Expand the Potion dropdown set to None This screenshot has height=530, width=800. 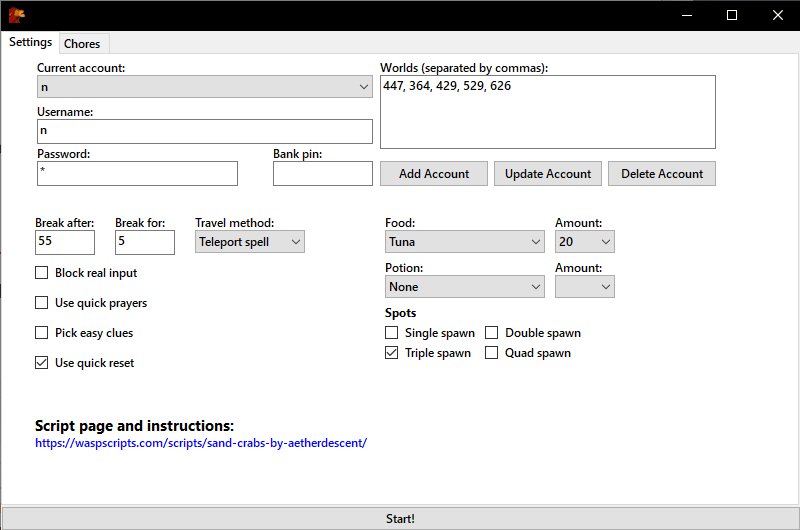tap(464, 287)
